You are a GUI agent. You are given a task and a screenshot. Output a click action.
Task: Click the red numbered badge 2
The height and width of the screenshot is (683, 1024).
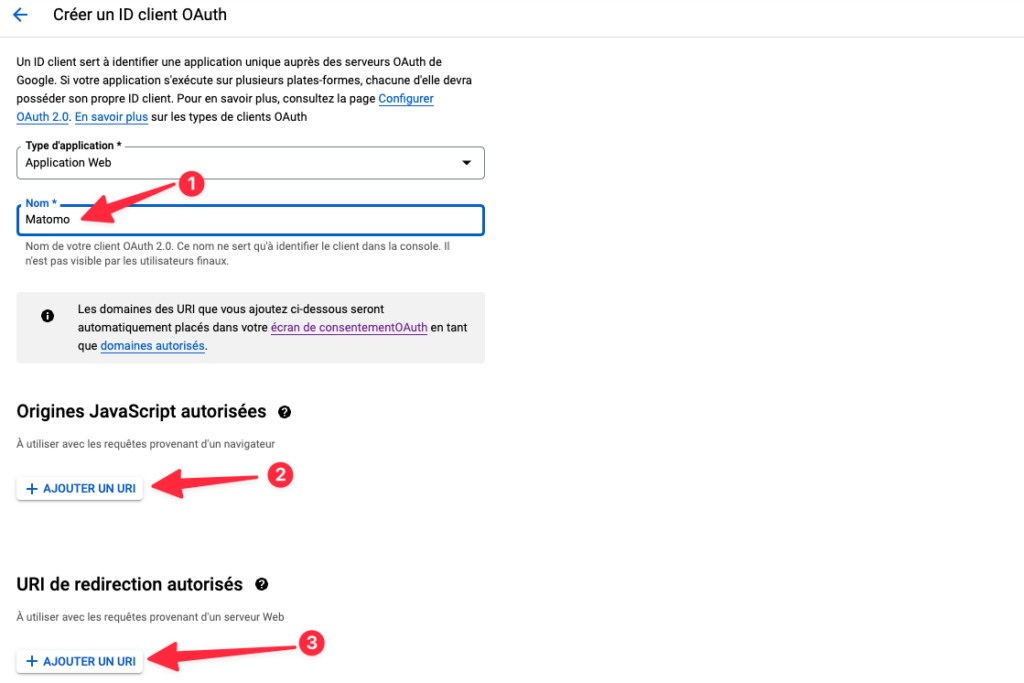(281, 475)
